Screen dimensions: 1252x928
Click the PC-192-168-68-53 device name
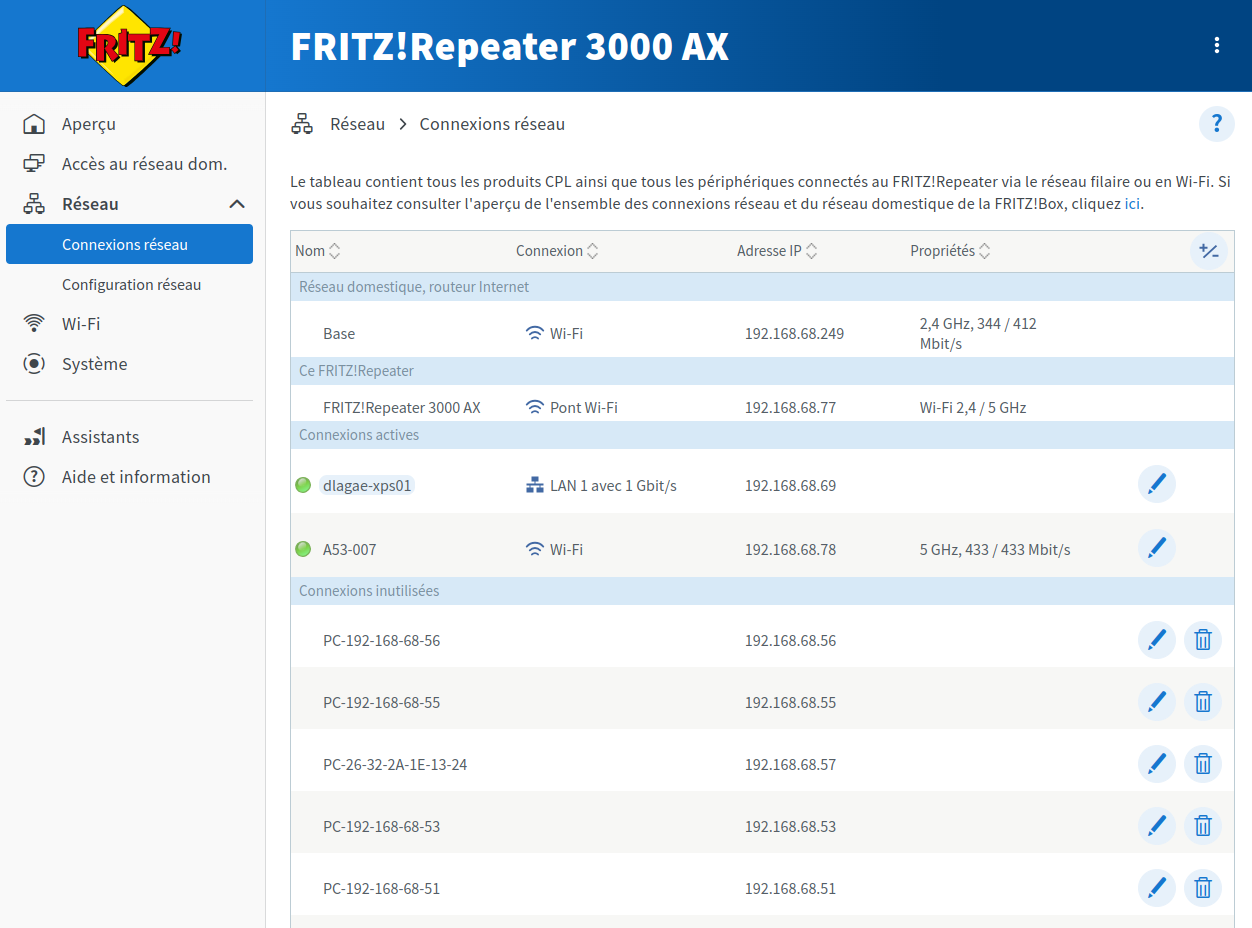click(x=381, y=826)
